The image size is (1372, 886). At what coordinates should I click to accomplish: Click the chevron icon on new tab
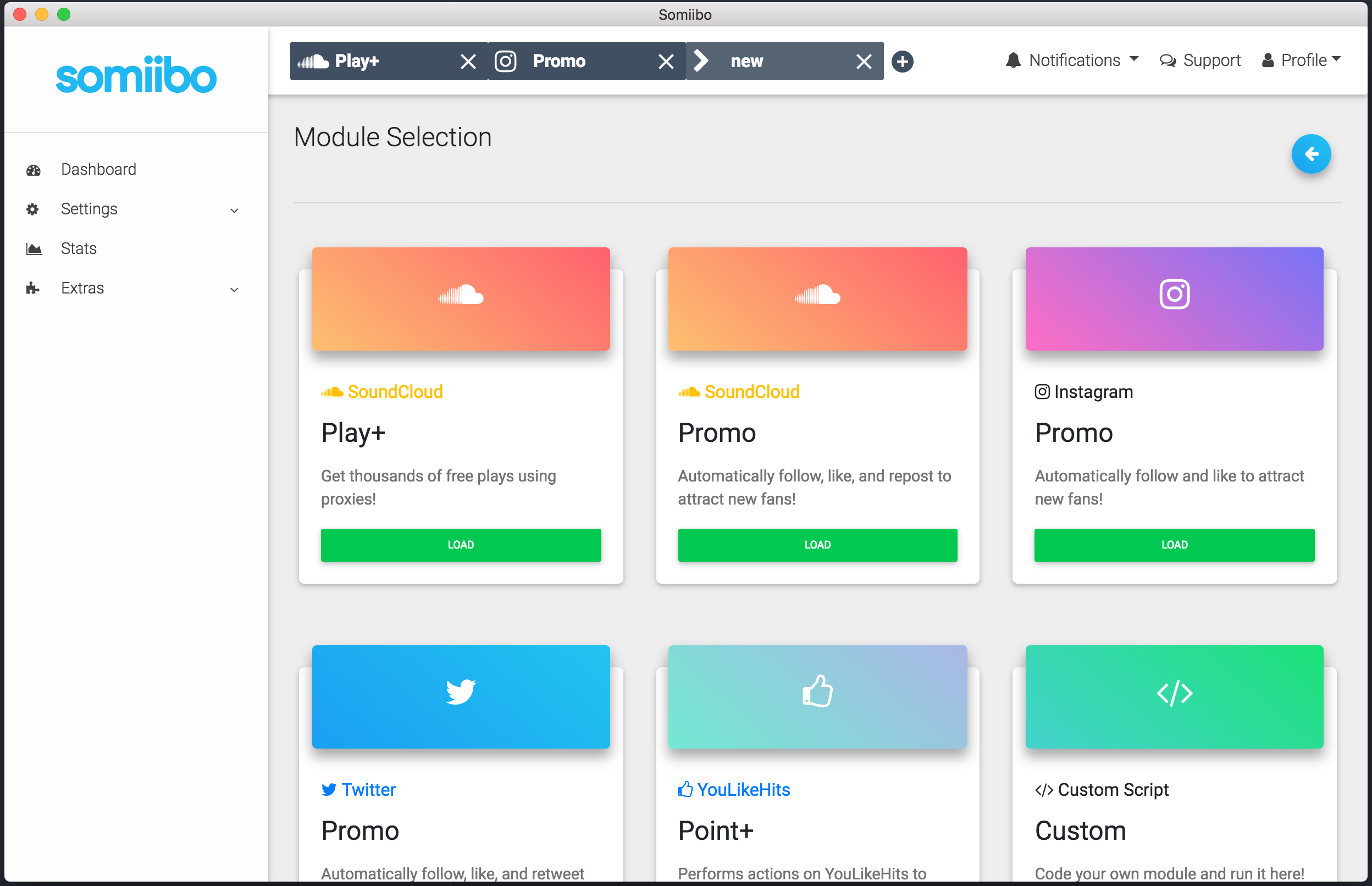point(701,60)
